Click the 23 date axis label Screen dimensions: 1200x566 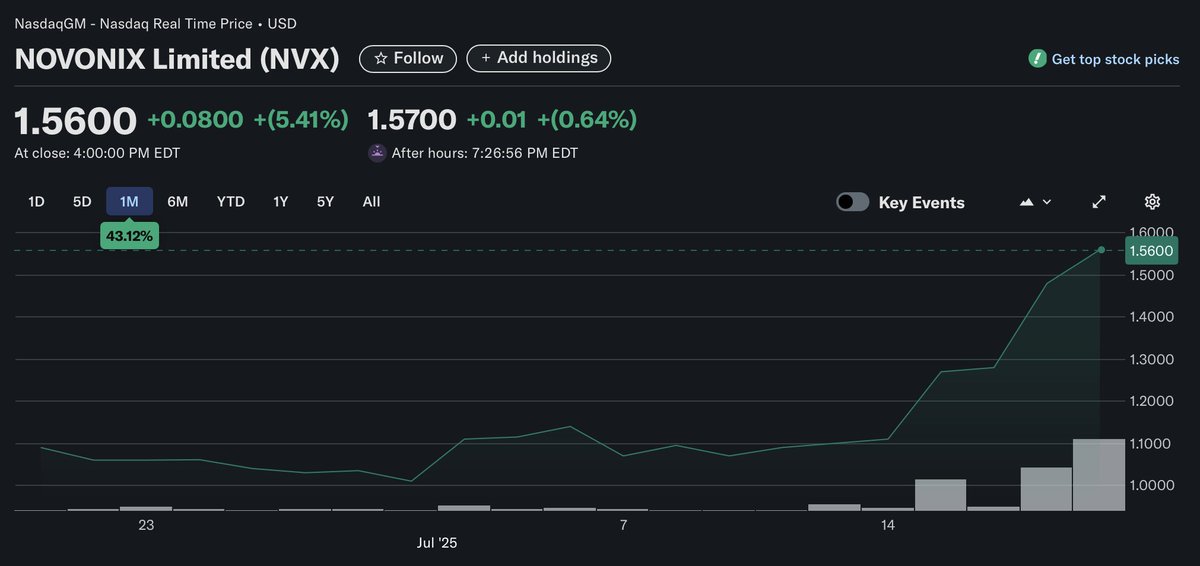coord(146,525)
